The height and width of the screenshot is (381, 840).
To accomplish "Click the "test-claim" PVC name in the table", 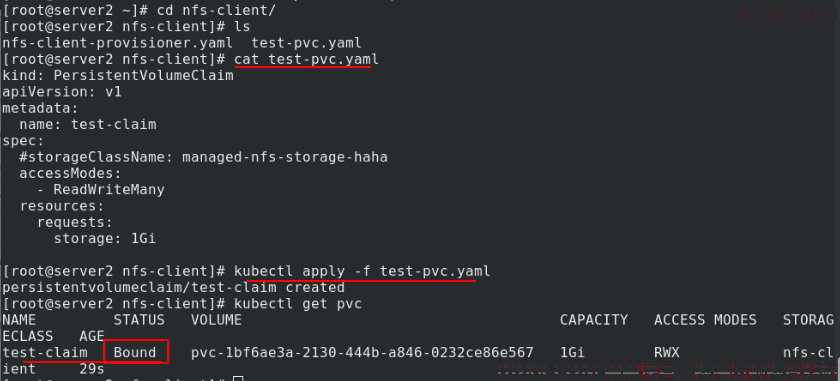I will tap(46, 353).
